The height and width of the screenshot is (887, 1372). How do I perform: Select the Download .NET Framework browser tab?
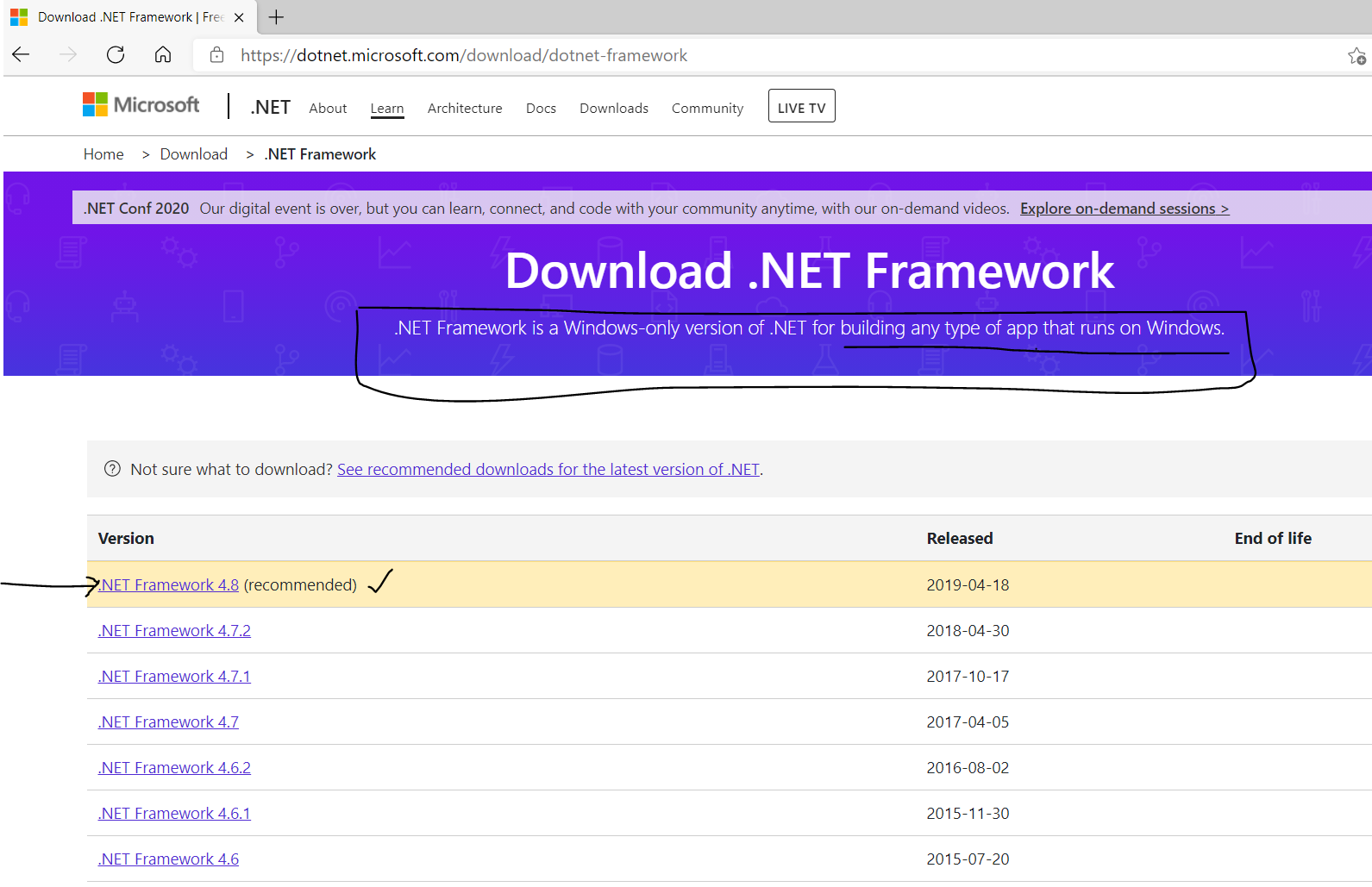[129, 17]
